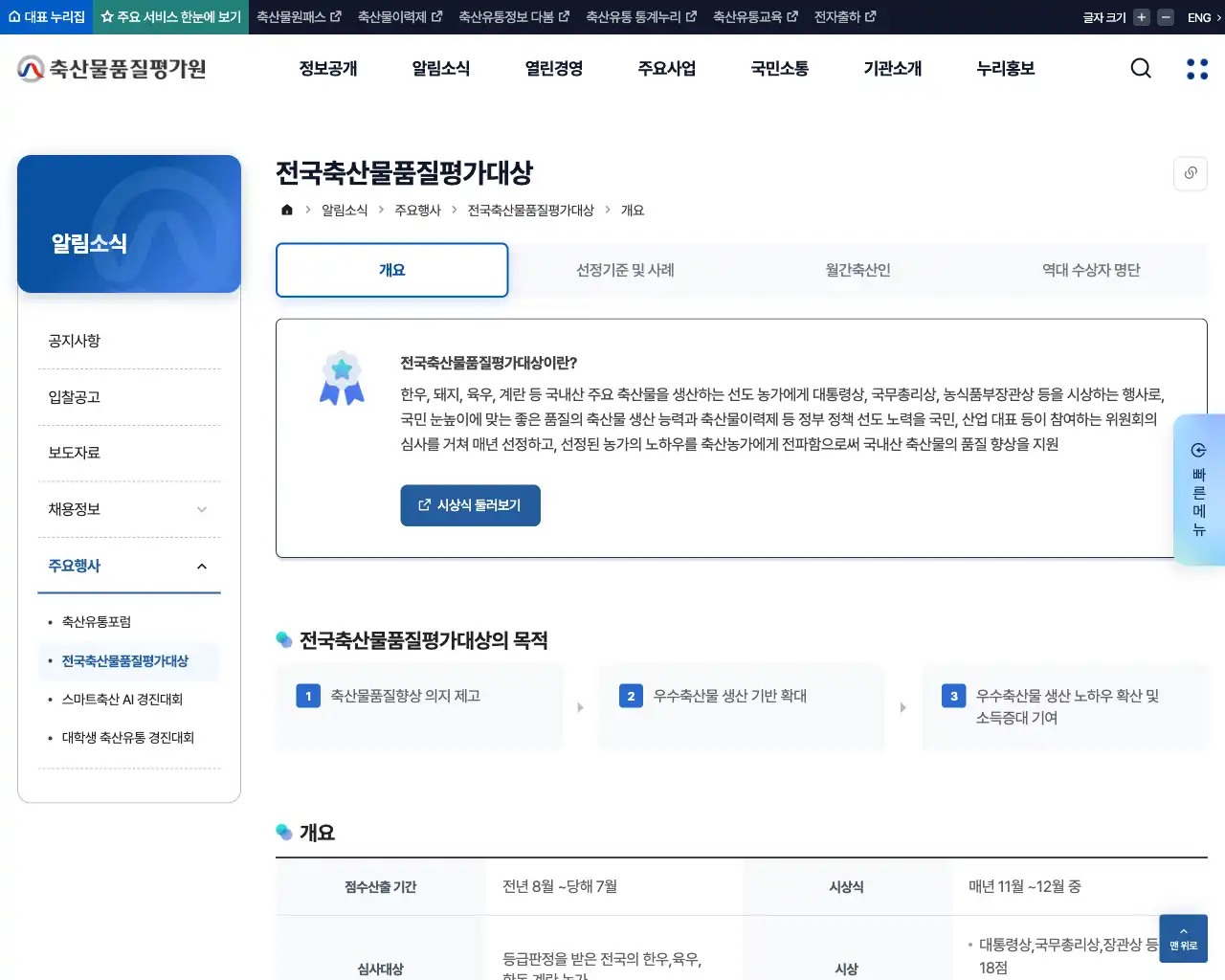Click the home icon in the breadcrumb
Screen dimensions: 1225x980
286,209
